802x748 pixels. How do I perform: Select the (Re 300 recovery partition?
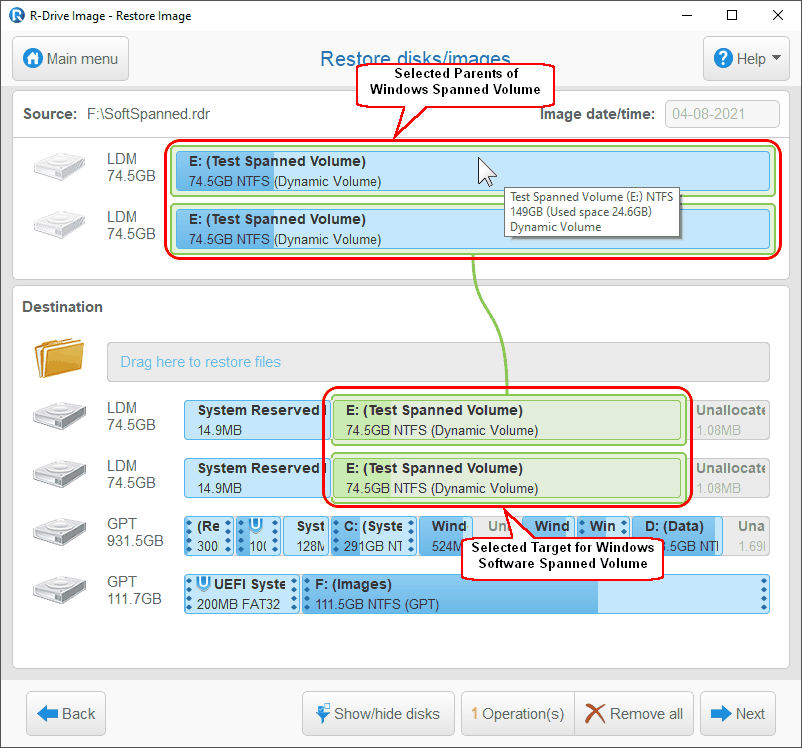[x=209, y=536]
